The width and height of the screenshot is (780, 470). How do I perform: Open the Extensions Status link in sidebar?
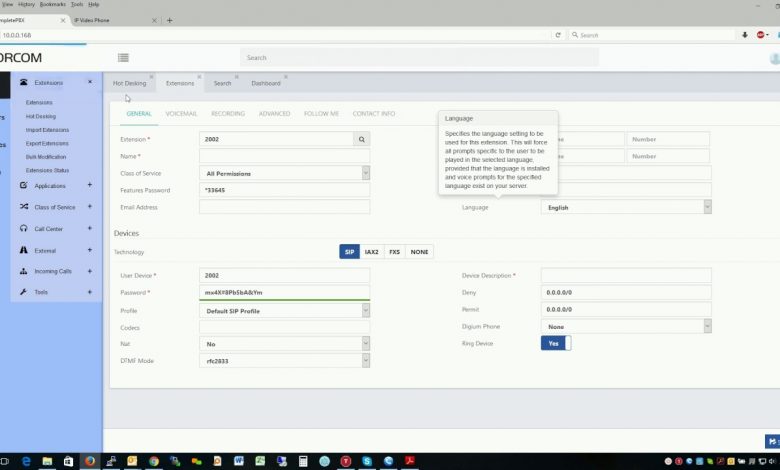coord(47,170)
